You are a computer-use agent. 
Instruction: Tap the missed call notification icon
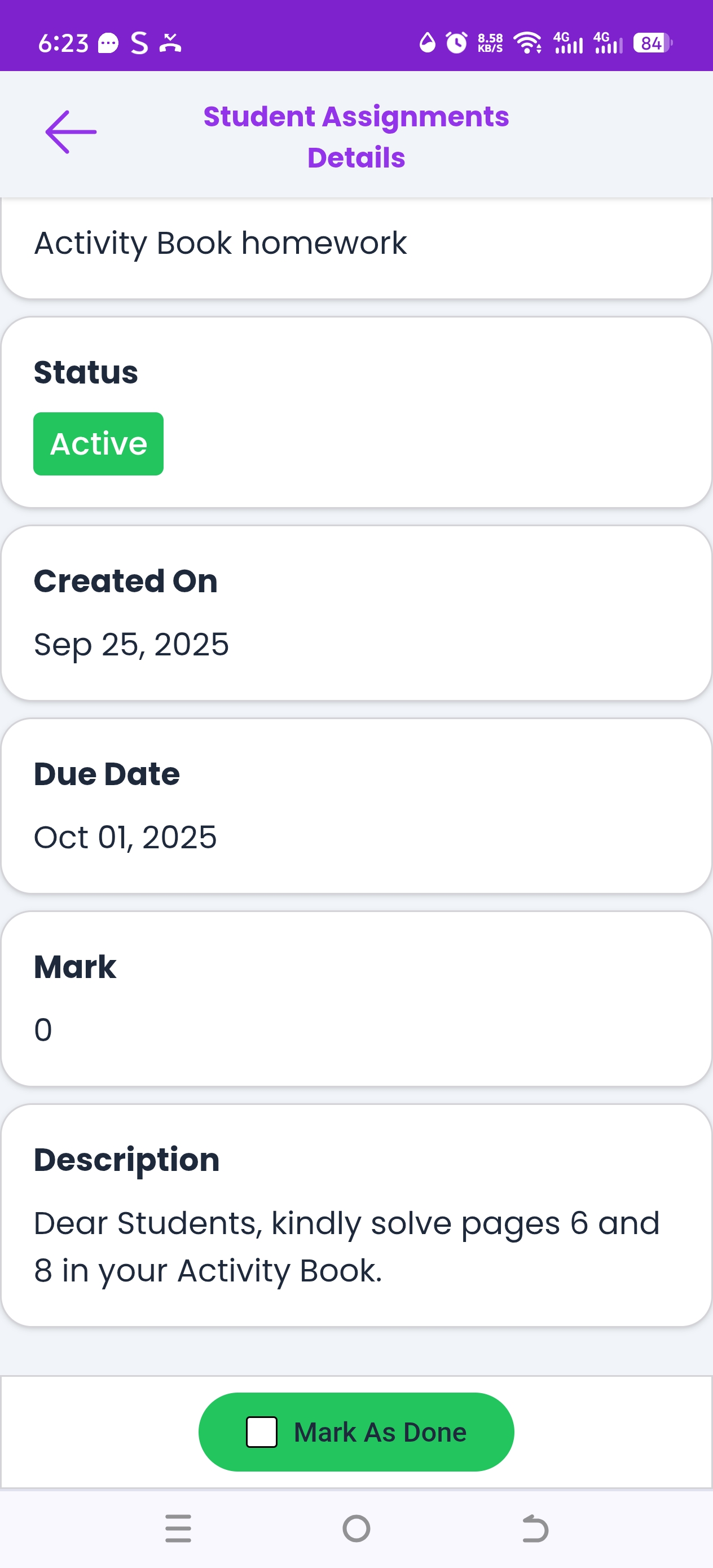tap(170, 43)
